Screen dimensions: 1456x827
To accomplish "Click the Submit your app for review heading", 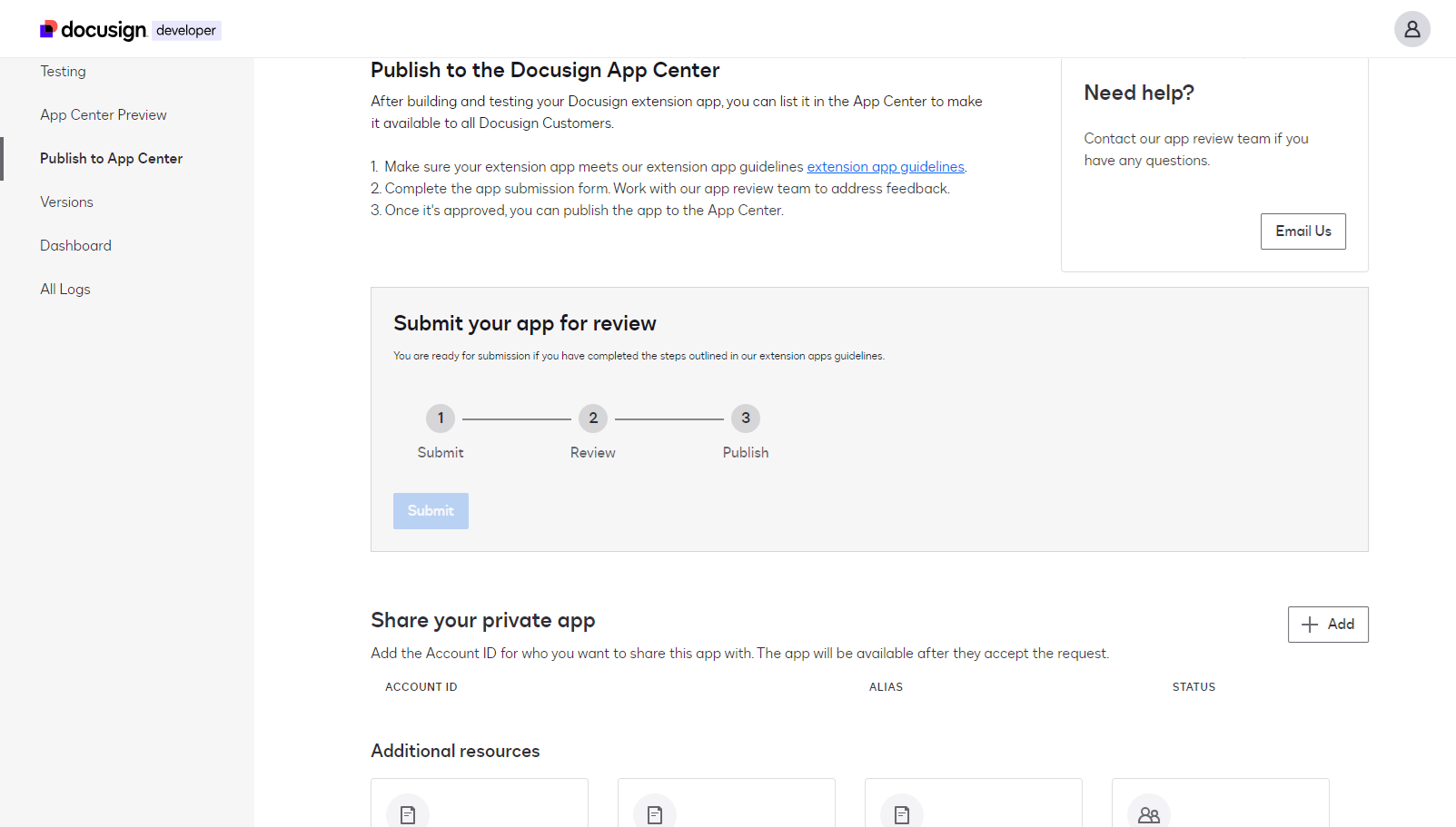I will pyautogui.click(x=525, y=324).
